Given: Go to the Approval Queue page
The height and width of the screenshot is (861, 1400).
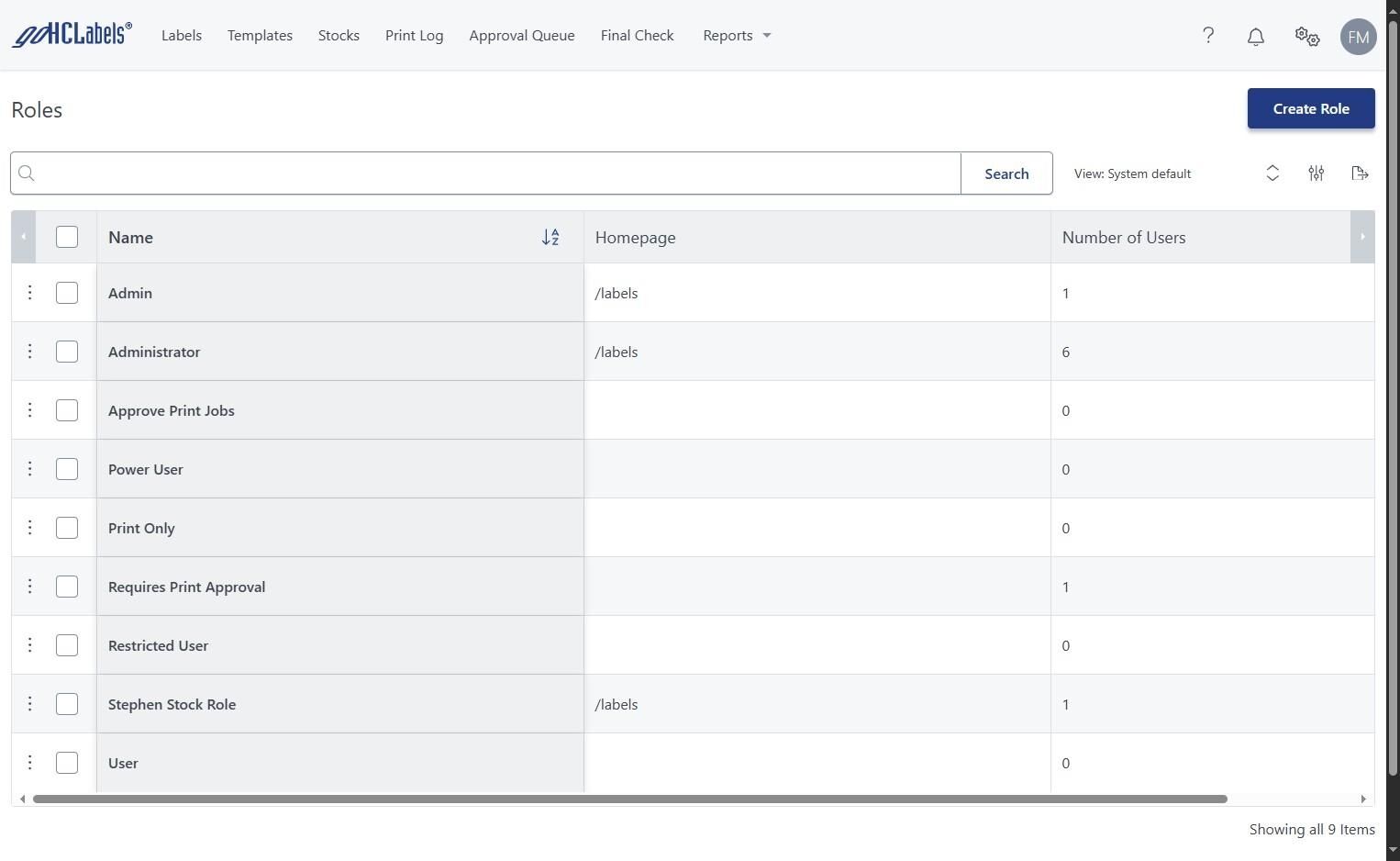Looking at the screenshot, I should pos(522,36).
